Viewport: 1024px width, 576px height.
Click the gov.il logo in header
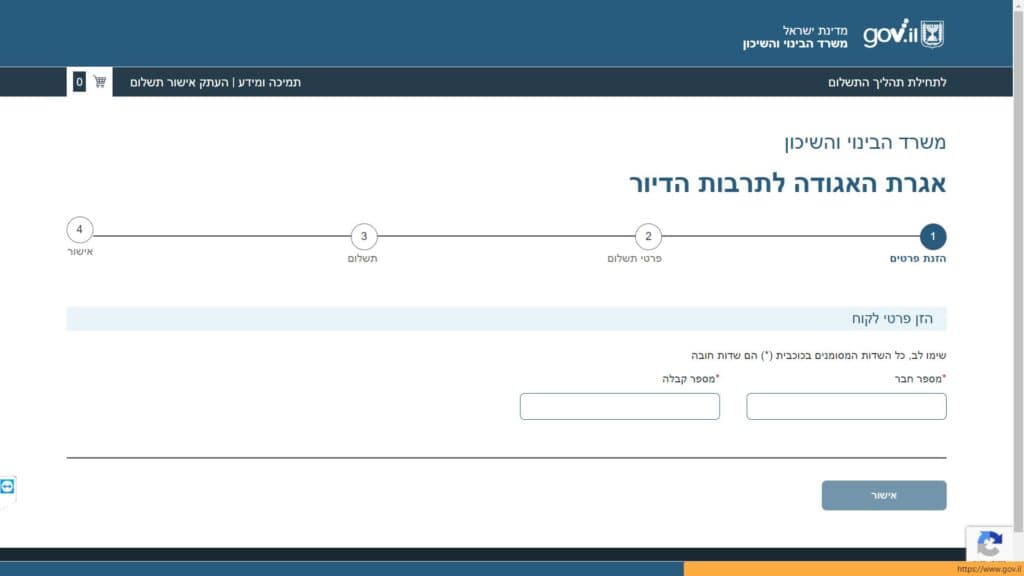pyautogui.click(x=889, y=34)
